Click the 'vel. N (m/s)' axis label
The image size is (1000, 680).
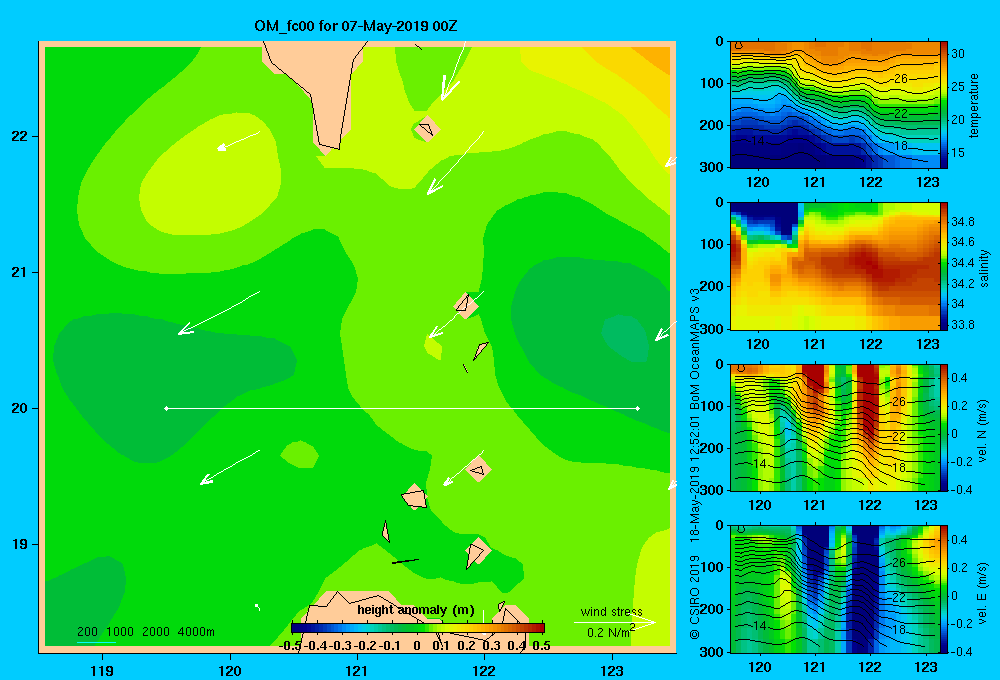983,431
